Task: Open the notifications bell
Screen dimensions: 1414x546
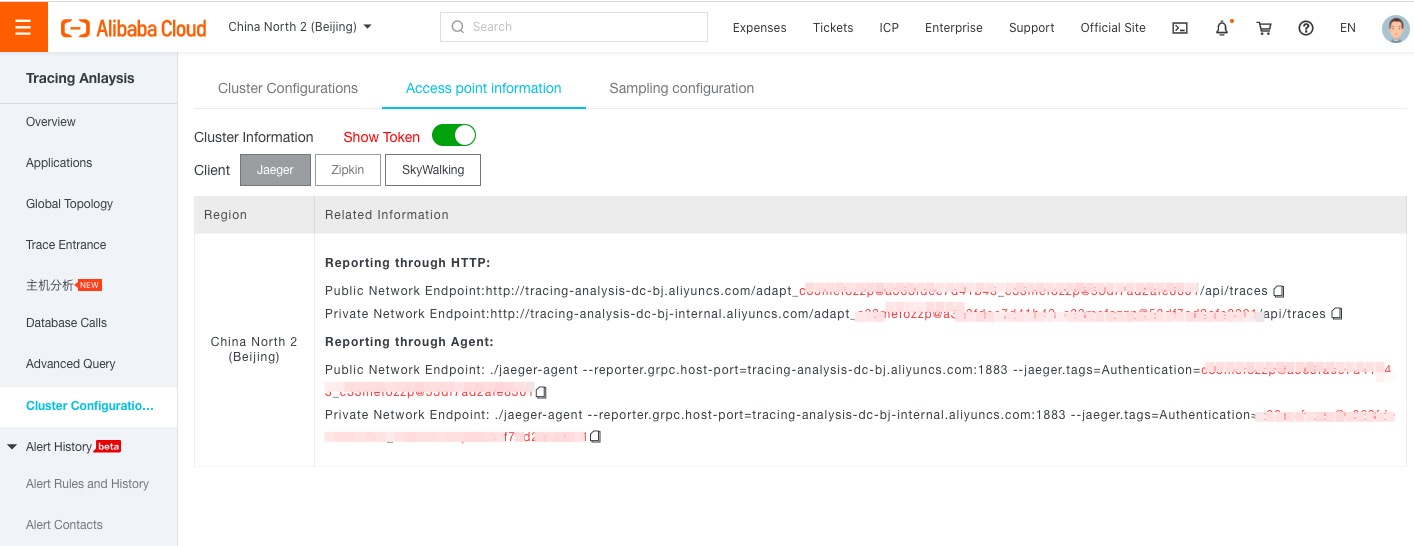Action: (x=1222, y=28)
